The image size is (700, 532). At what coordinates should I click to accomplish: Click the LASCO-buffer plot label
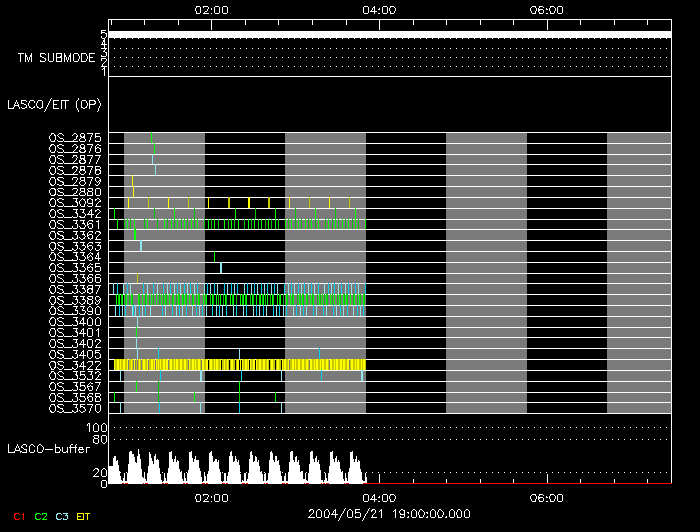click(x=48, y=449)
